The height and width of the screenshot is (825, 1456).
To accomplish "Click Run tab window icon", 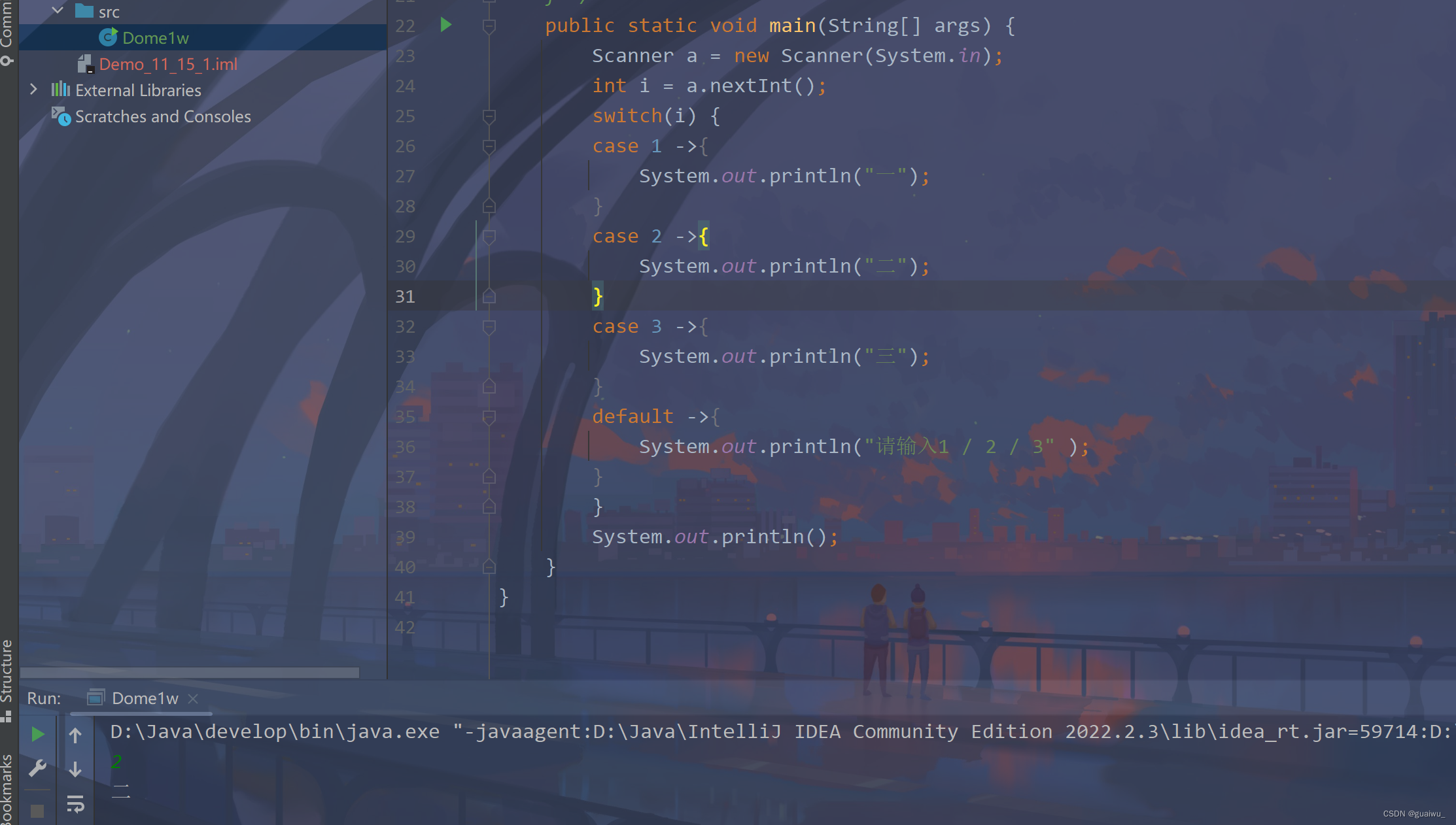I will [95, 698].
